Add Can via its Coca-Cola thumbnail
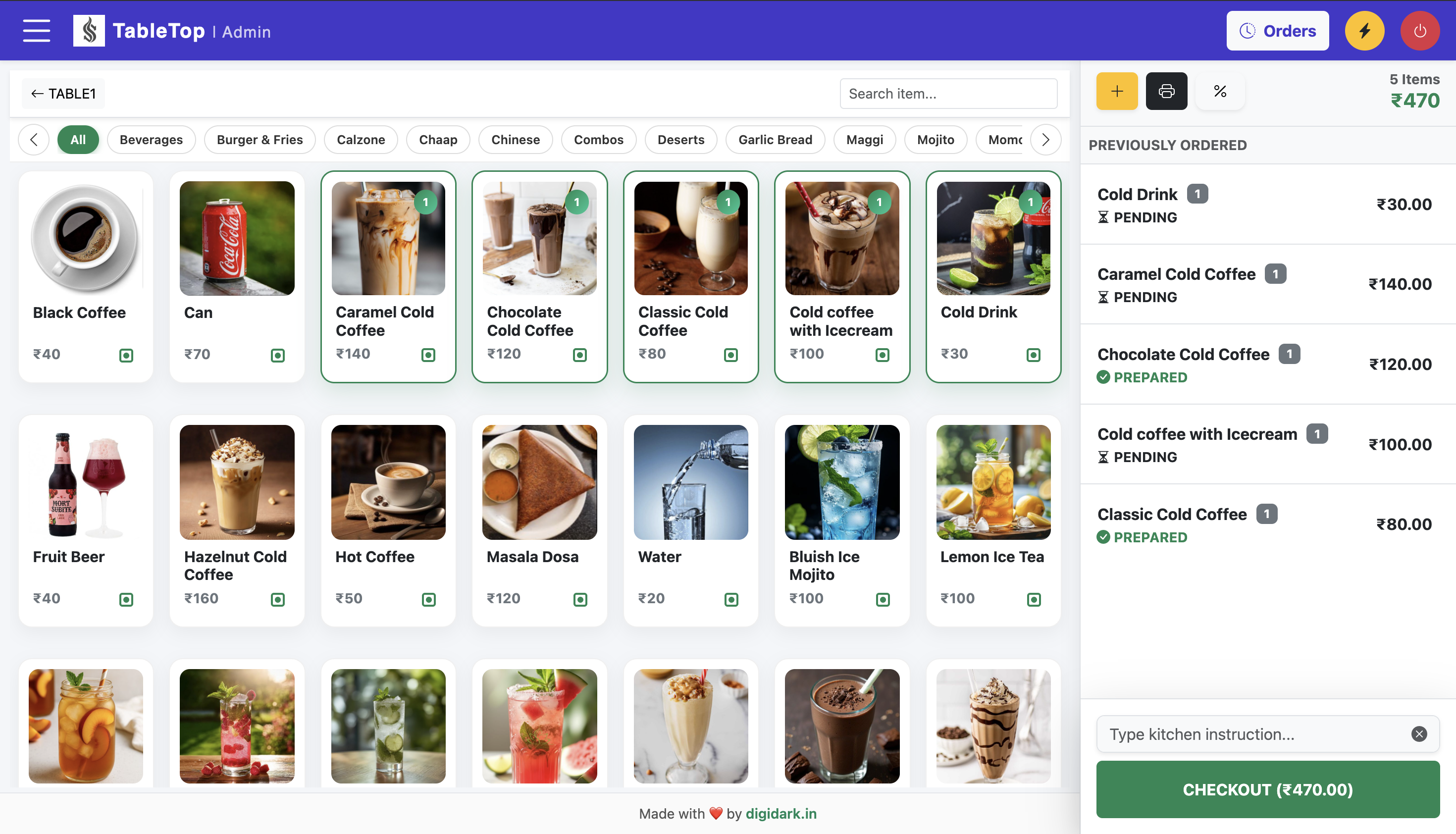Viewport: 1456px width, 834px height. (237, 238)
